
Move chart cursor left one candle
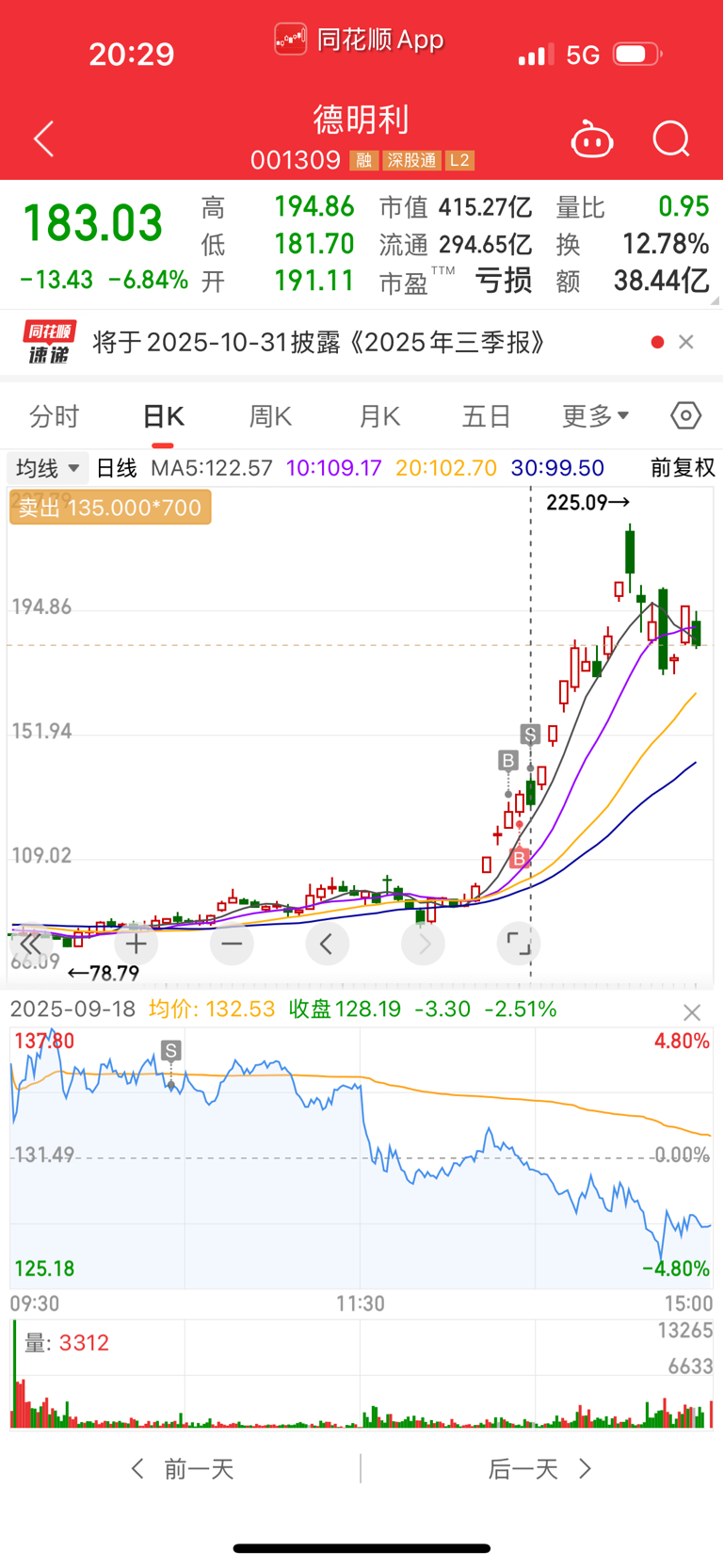coord(327,944)
